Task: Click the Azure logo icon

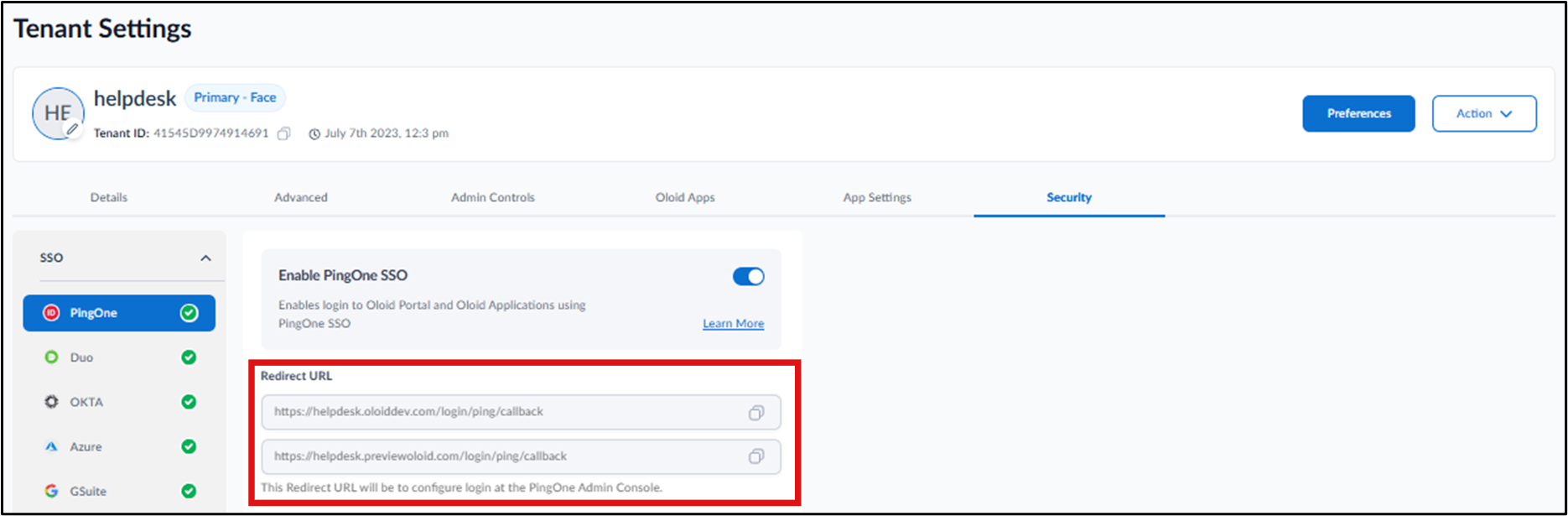Action: click(51, 446)
